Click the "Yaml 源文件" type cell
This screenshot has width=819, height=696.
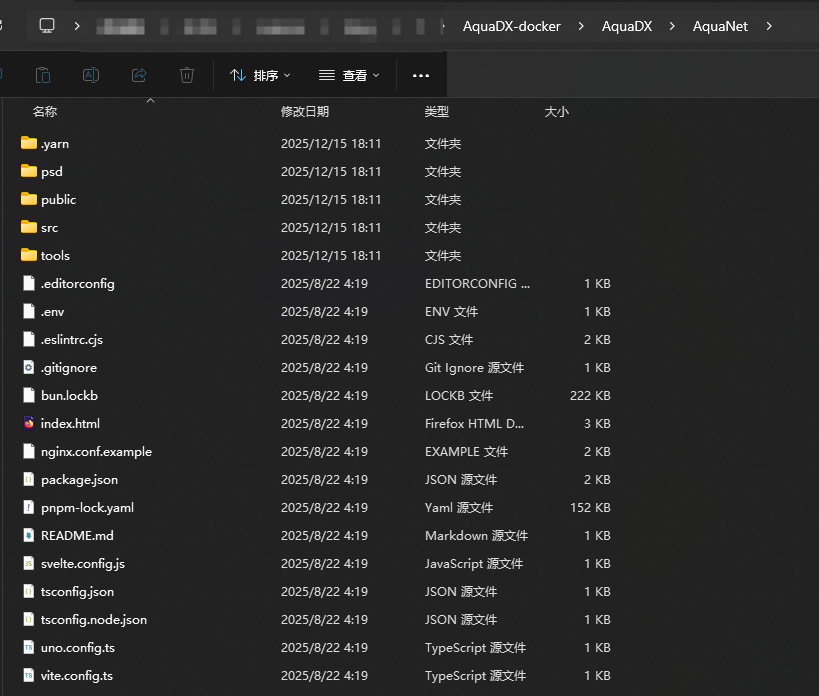(x=459, y=508)
